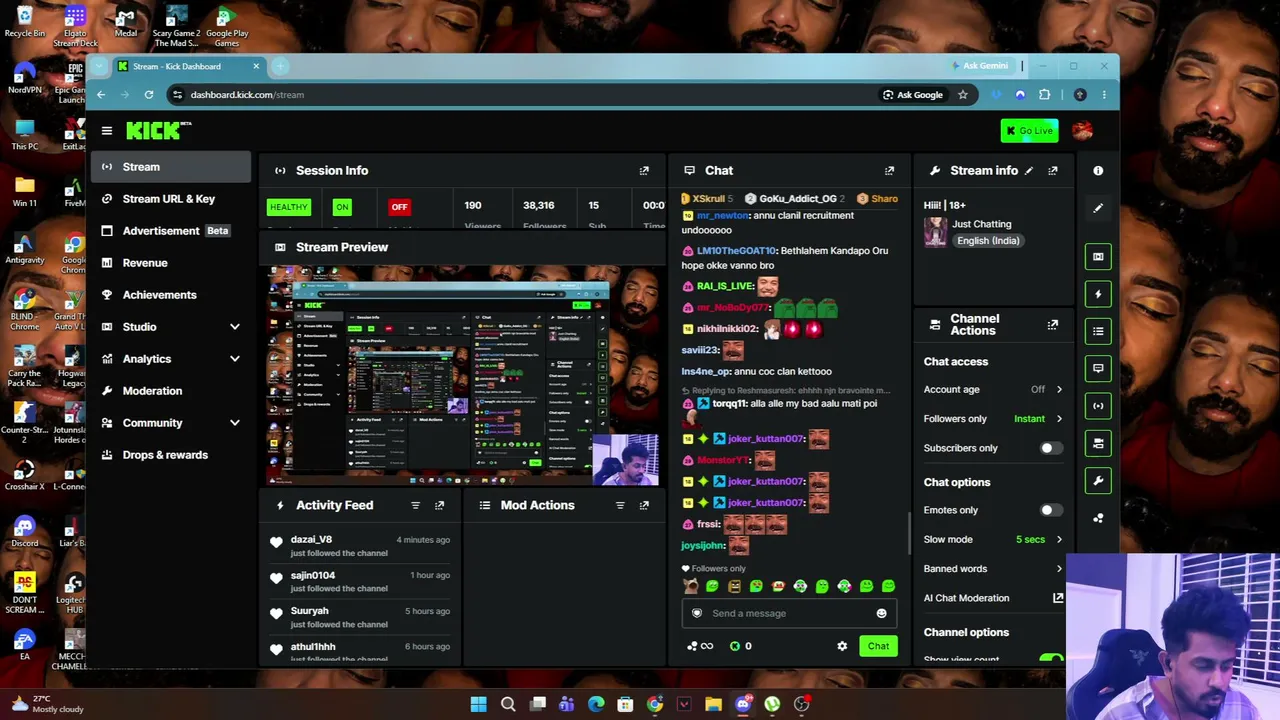This screenshot has height=720, width=1280.
Task: Open the Moderation page
Action: (171, 391)
